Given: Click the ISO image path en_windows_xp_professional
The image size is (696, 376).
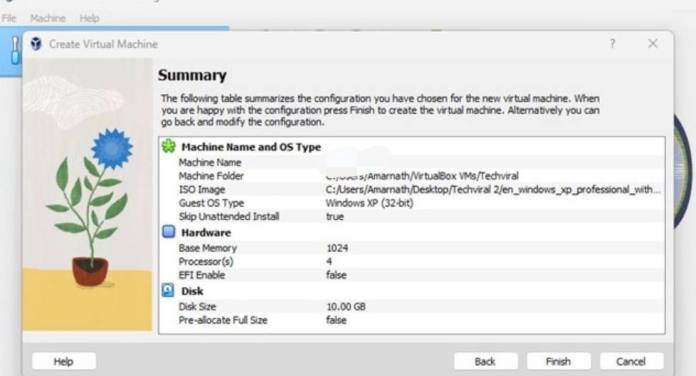Looking at the screenshot, I should 493,190.
